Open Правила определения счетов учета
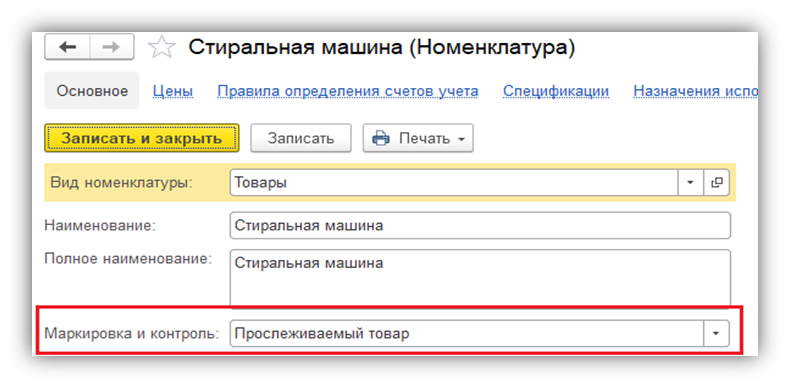 coord(348,91)
